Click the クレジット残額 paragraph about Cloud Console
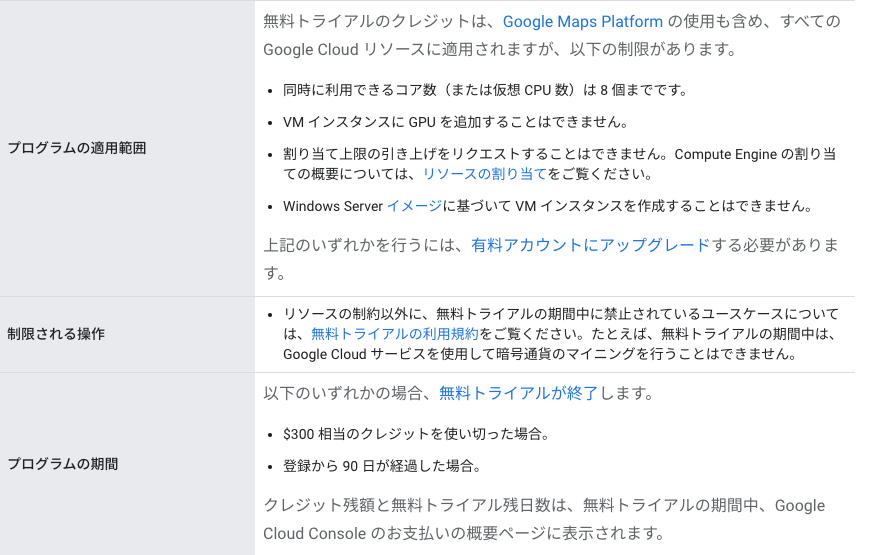Viewport: 879px width, 555px height. coord(544,520)
